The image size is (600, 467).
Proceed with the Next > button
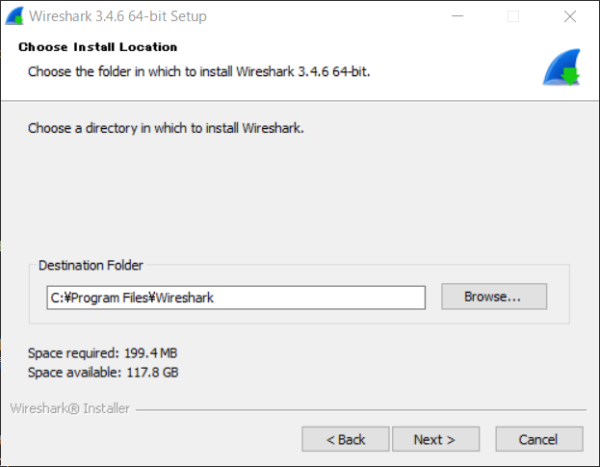click(436, 439)
